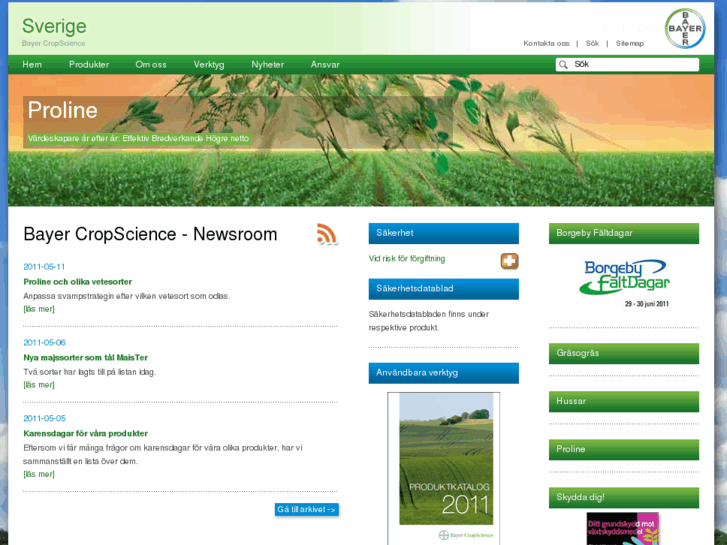Open article Proline och olika vetesorter
This screenshot has height=545, width=727.
click(x=77, y=282)
